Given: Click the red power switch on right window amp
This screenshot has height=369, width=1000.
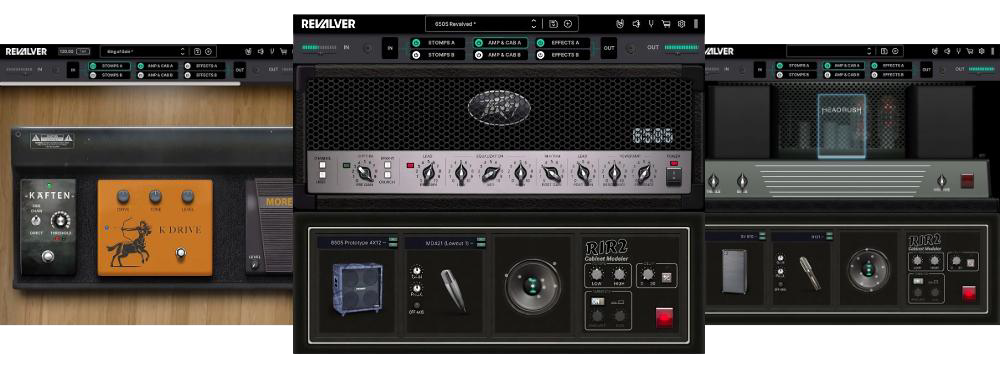Looking at the screenshot, I should pyautogui.click(x=967, y=181).
